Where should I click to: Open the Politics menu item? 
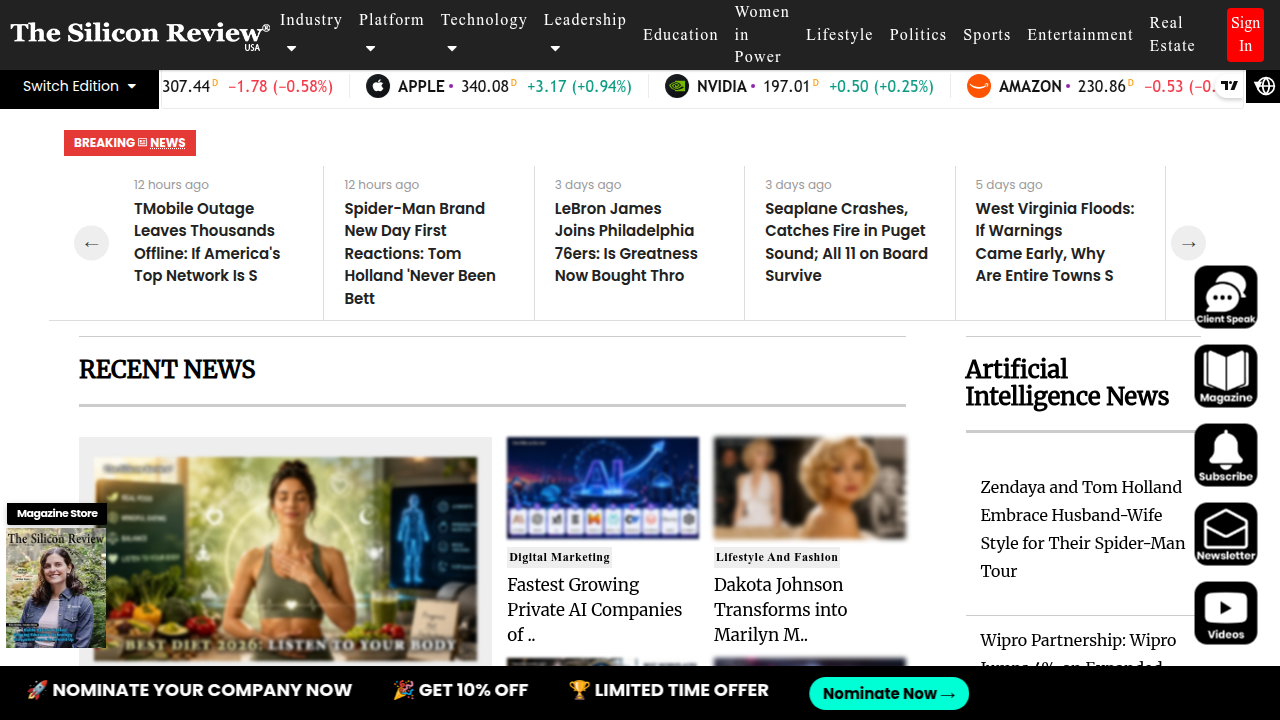coord(918,34)
